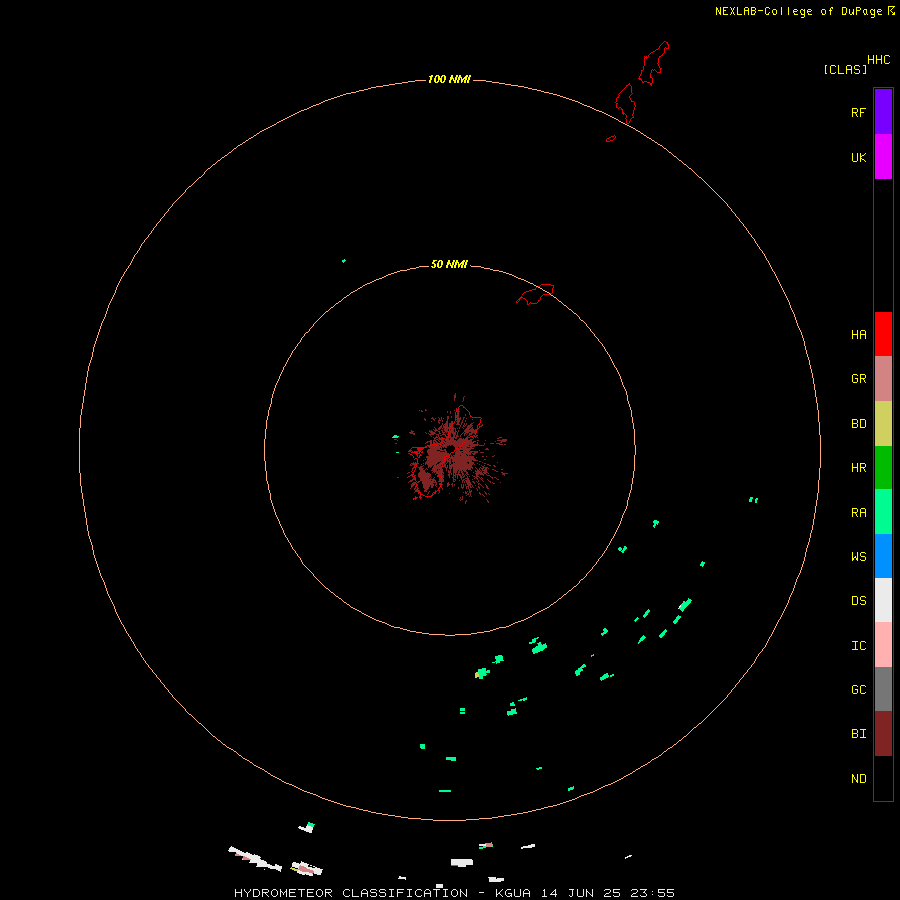Click the RF purple legend swatch
Viewport: 900px width, 900px height.
click(883, 112)
